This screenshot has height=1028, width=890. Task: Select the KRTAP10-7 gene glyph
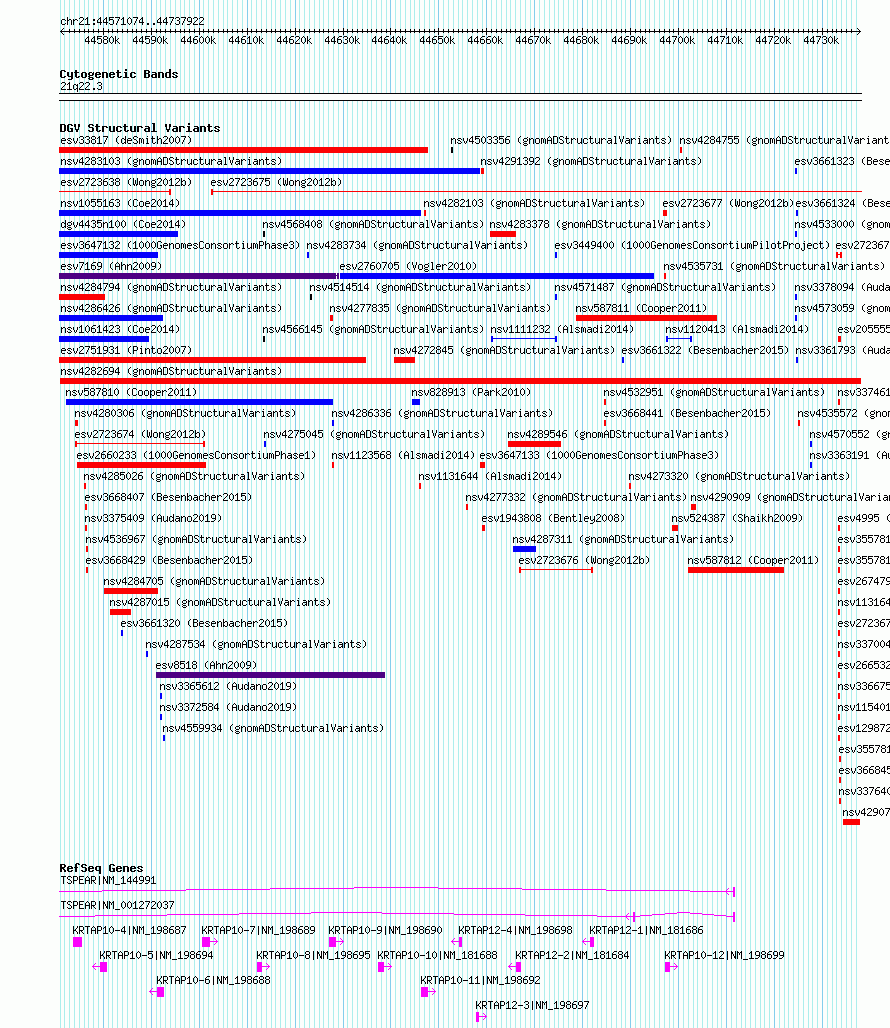(x=210, y=942)
